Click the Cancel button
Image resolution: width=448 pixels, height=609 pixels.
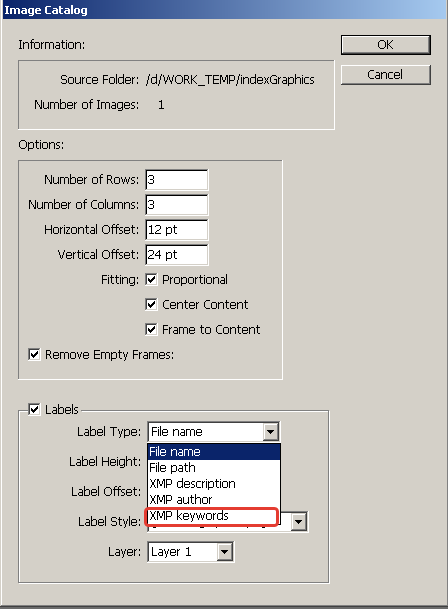(385, 74)
